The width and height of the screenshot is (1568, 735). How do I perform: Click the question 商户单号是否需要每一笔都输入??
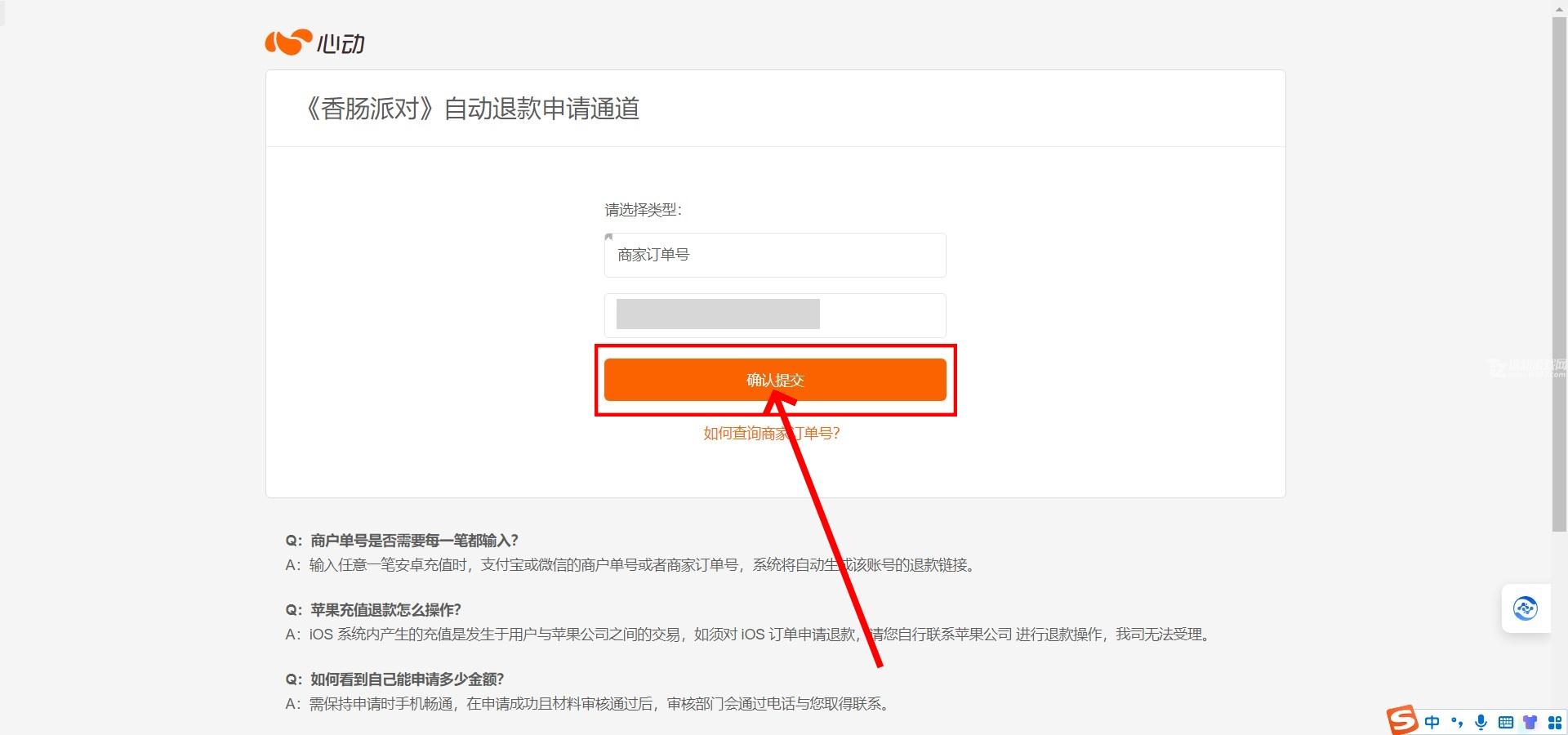click(x=414, y=541)
